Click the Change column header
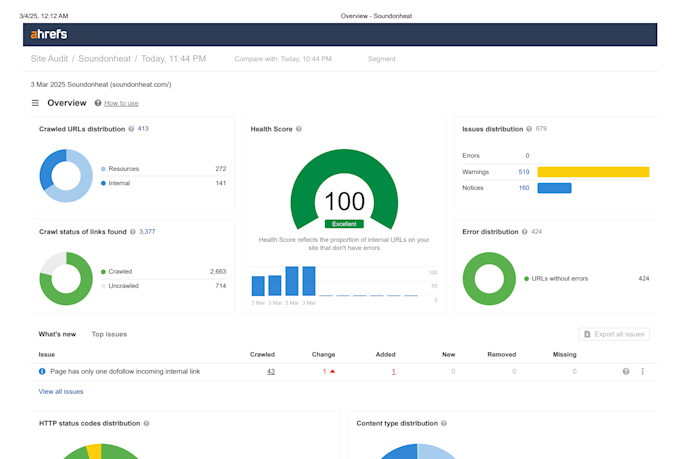680x459 pixels. tap(324, 354)
